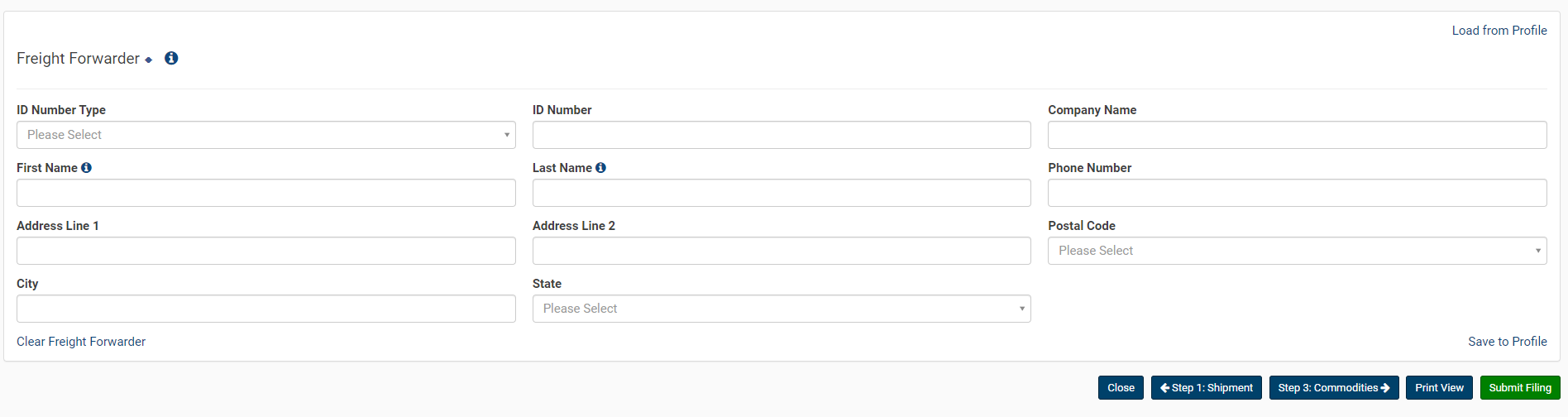This screenshot has height=417, width=1568.
Task: Click the Clear Freight Forwarder link
Action: click(81, 342)
